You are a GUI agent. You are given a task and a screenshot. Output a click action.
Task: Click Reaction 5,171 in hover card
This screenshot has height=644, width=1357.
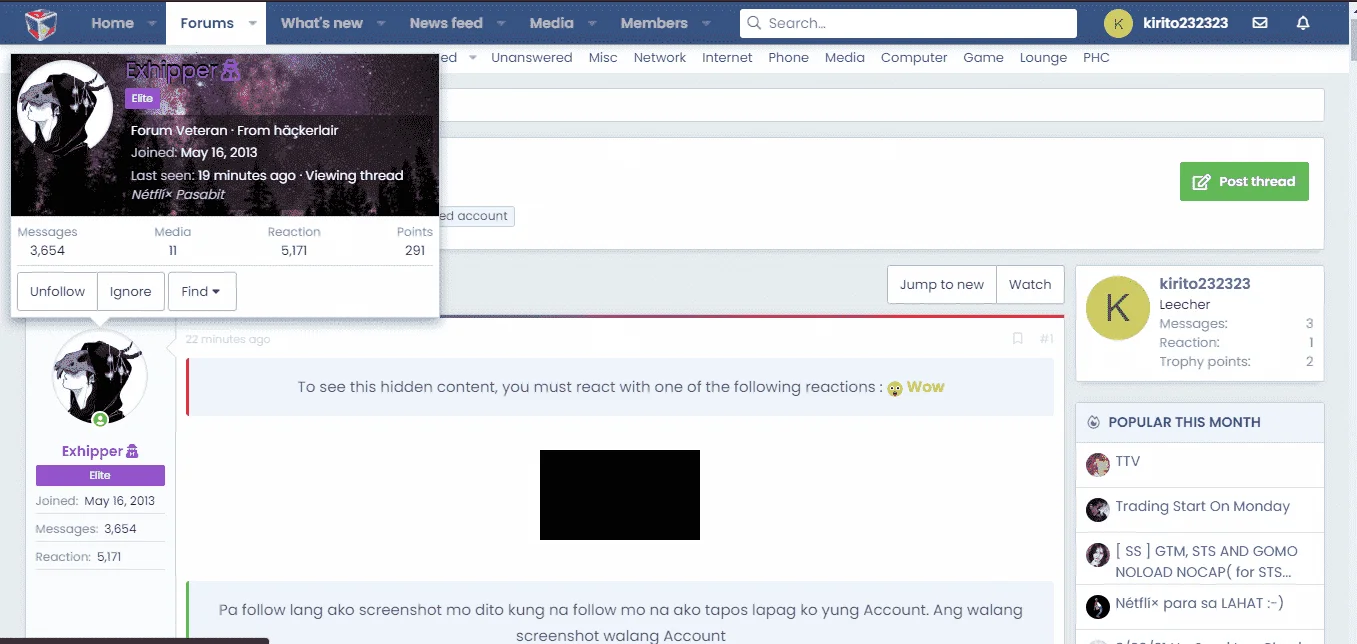[x=294, y=241]
